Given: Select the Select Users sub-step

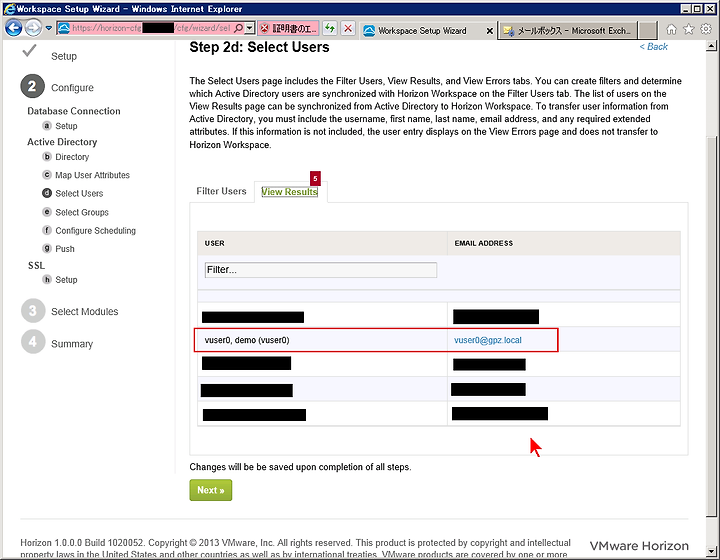Looking at the screenshot, I should (x=73, y=194).
